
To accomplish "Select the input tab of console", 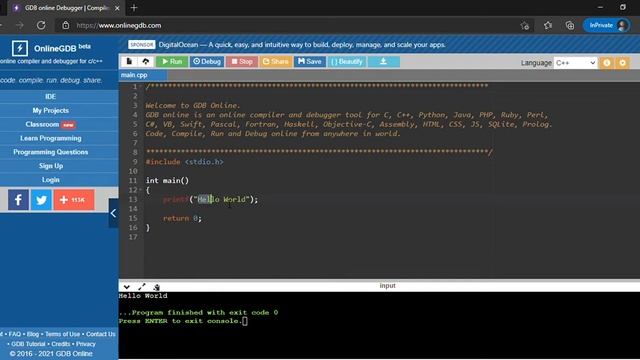I will (x=387, y=286).
